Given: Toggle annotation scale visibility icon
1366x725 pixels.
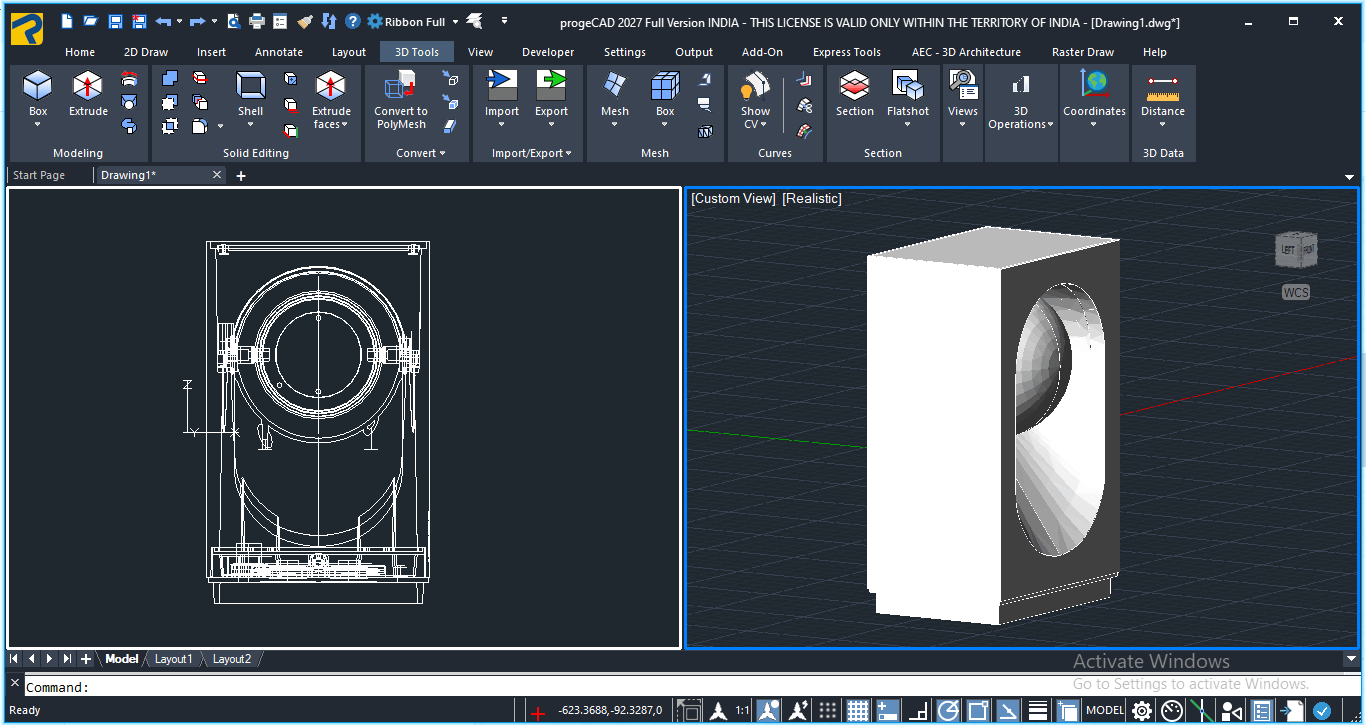Looking at the screenshot, I should click(768, 711).
